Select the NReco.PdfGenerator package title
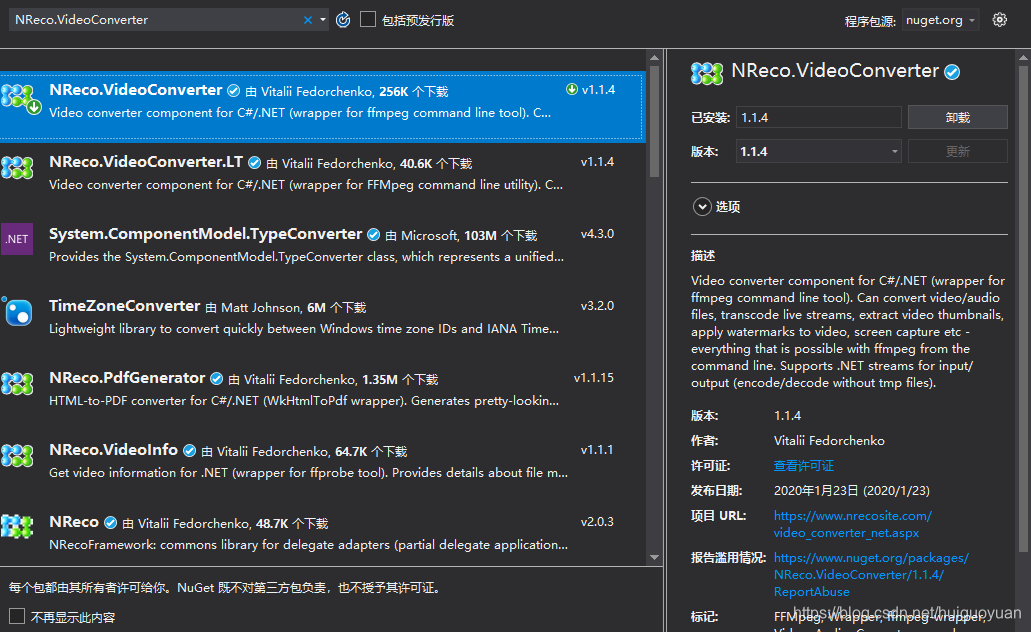The width and height of the screenshot is (1031, 632). point(127,378)
